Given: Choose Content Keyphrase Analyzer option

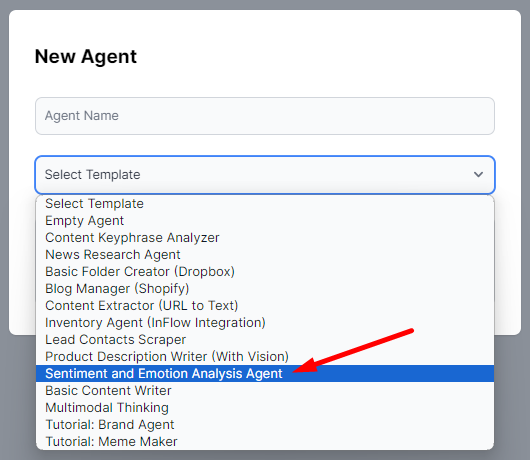Looking at the screenshot, I should tap(265, 238).
